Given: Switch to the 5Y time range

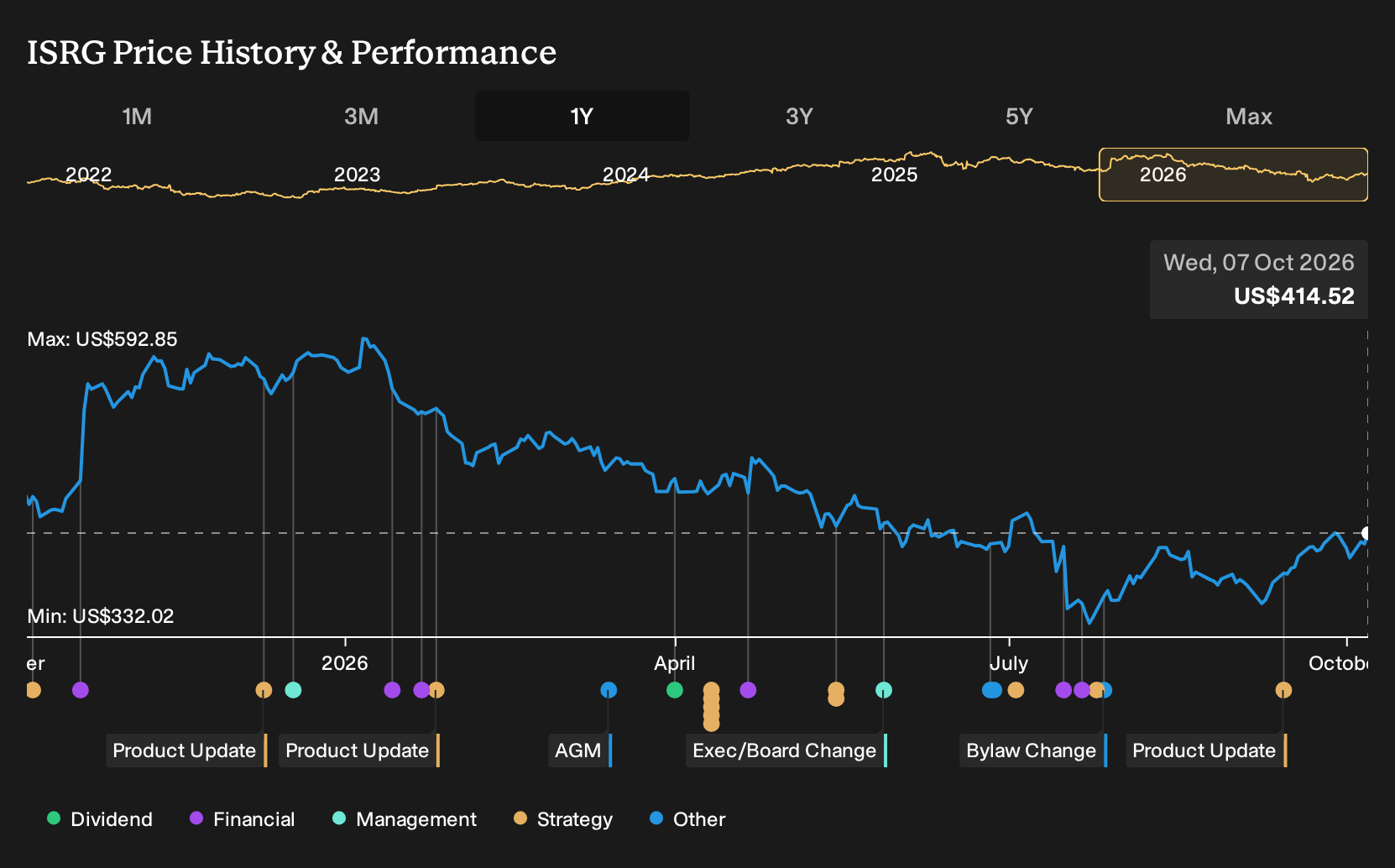Looking at the screenshot, I should click(x=1019, y=116).
